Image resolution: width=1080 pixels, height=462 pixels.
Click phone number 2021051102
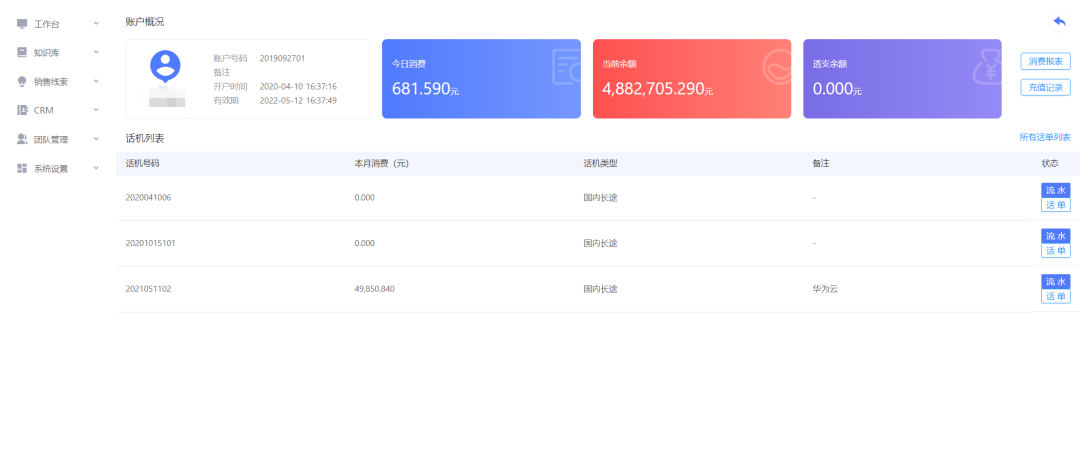click(x=149, y=289)
